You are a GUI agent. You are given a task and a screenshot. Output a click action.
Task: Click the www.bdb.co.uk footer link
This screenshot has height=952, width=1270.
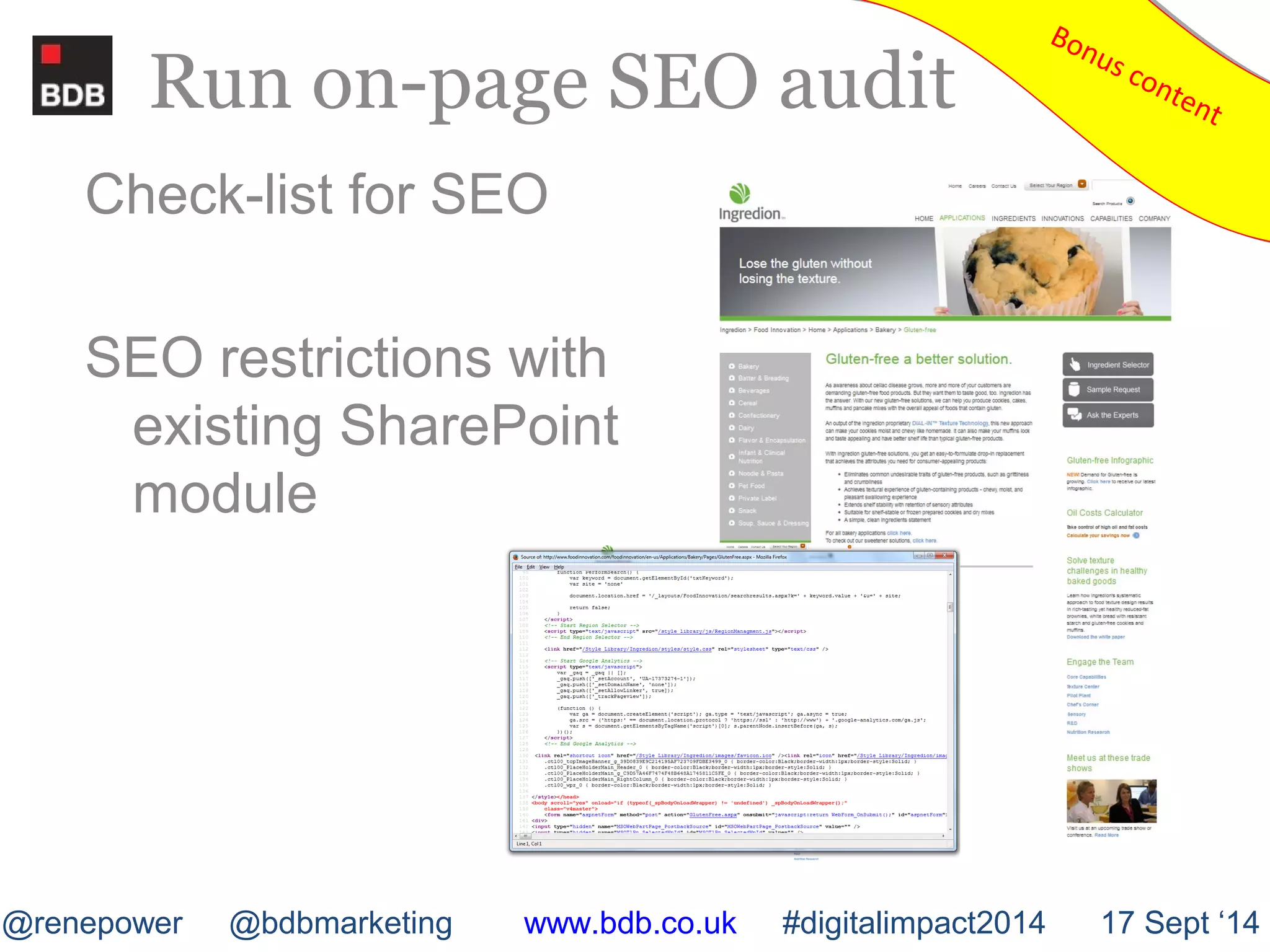point(630,923)
